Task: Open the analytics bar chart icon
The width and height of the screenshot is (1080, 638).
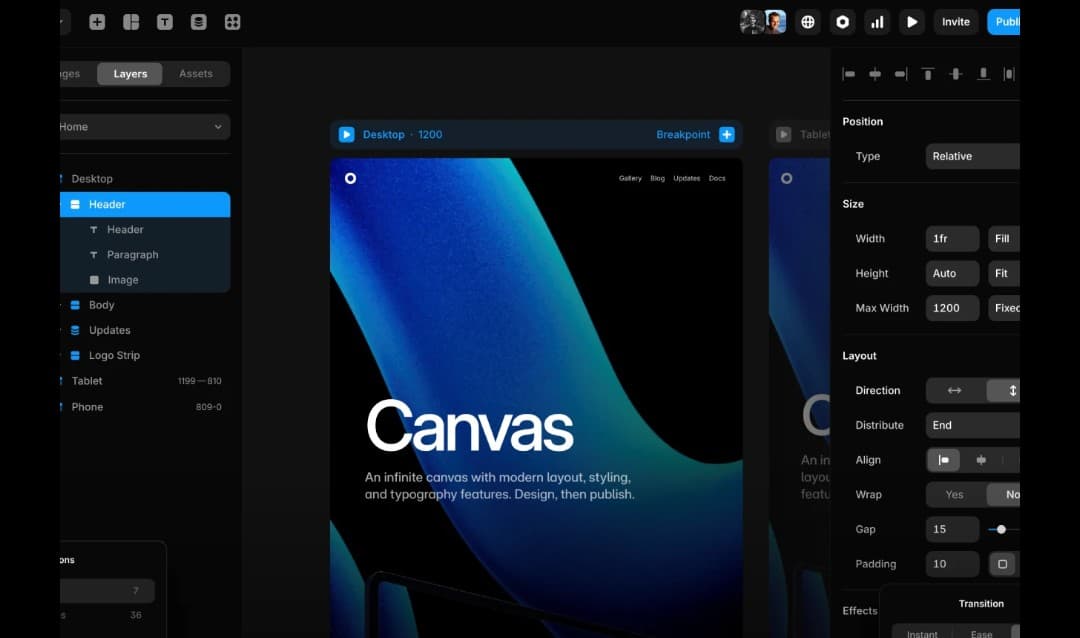Action: (877, 22)
